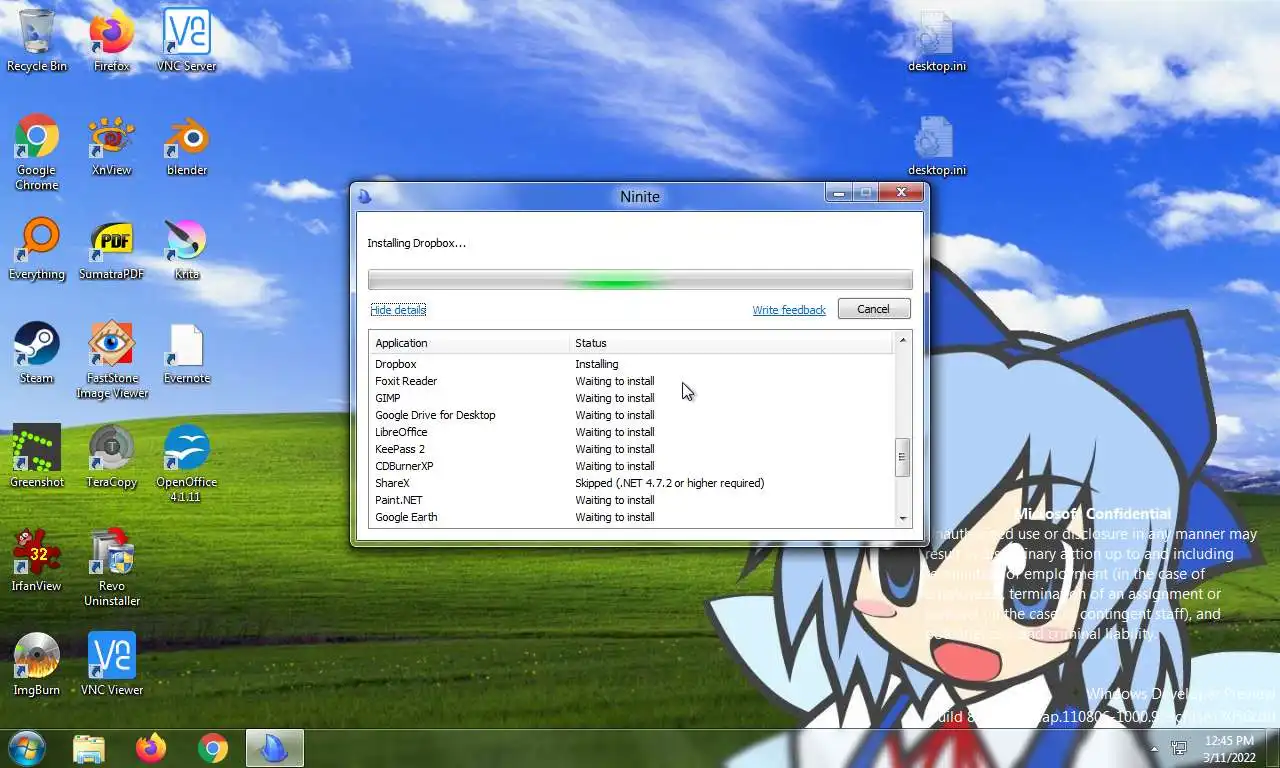The height and width of the screenshot is (768, 1280).
Task: Click the TeraCopy desktop shortcut
Action: point(112,457)
